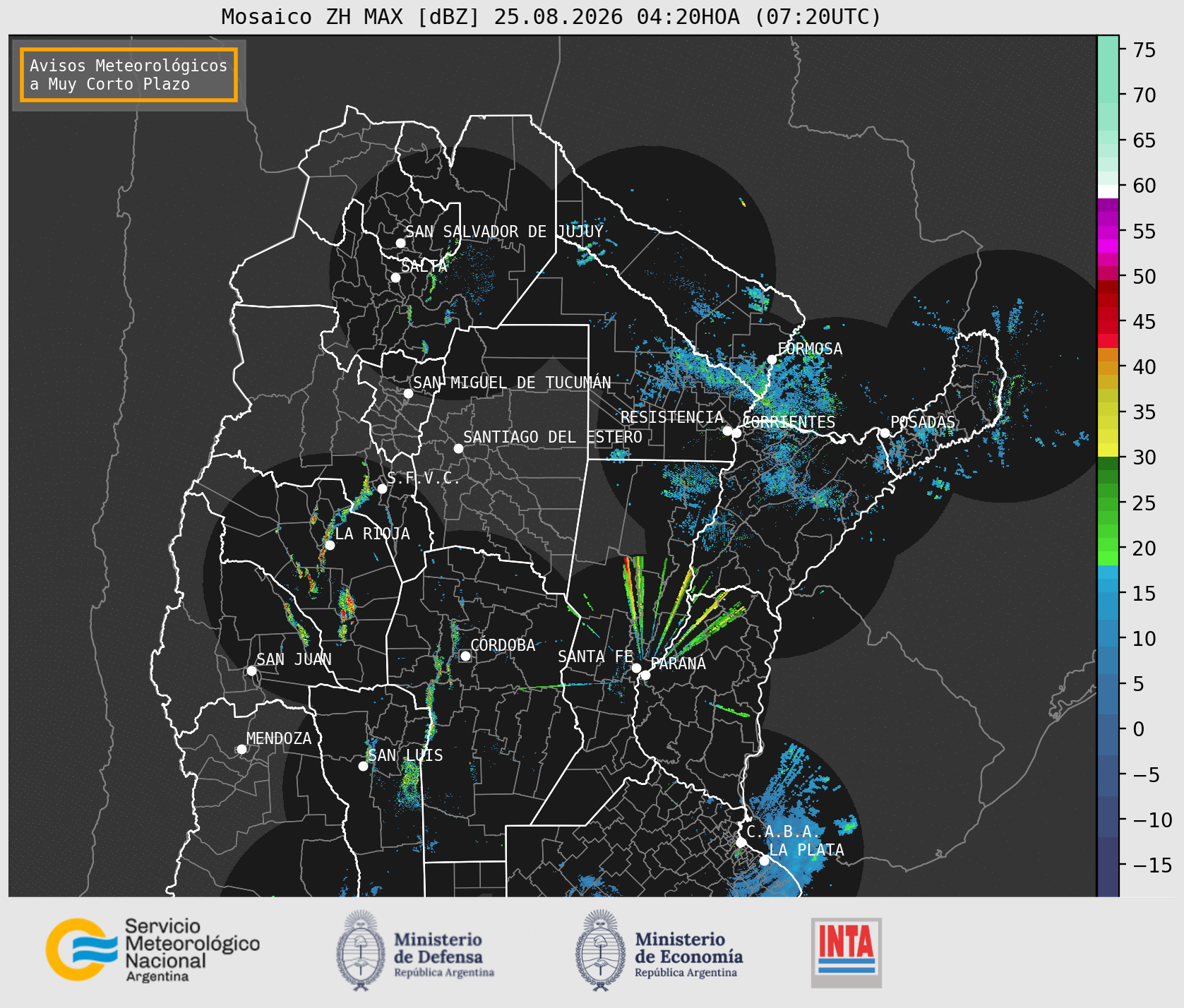Screen dimensions: 1184x1008
Task: Click the 75 dBZ value on color scale
Action: coord(1144,50)
